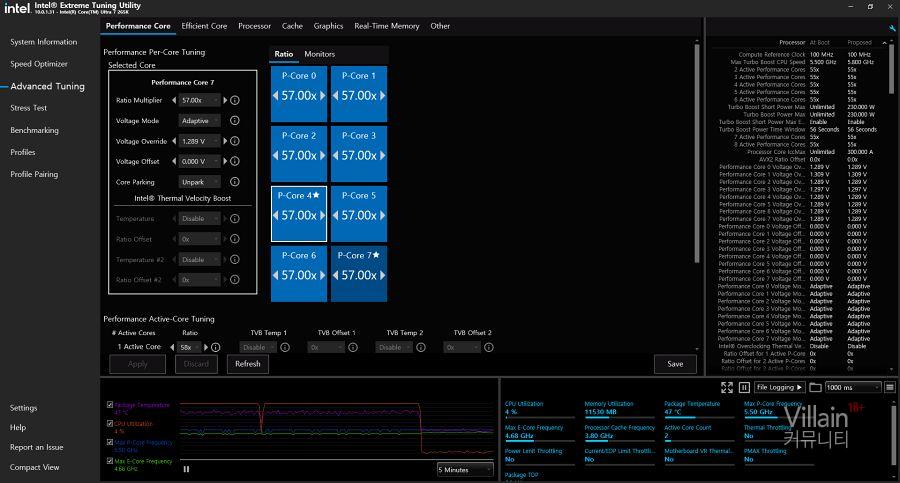Click the Save button
Screen dimensions: 900x483
[x=675, y=364]
